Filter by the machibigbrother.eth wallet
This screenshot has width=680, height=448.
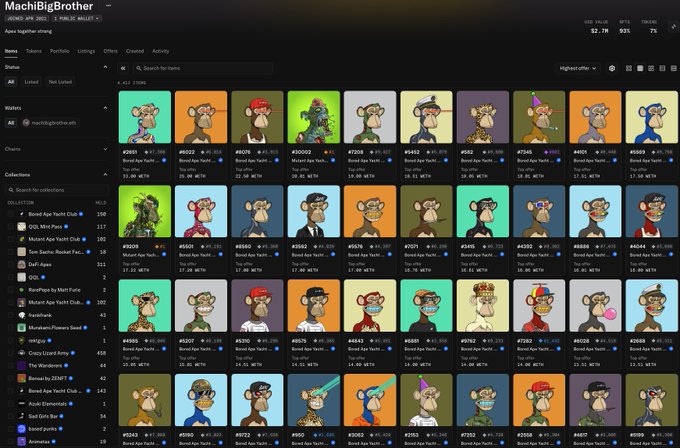point(49,123)
